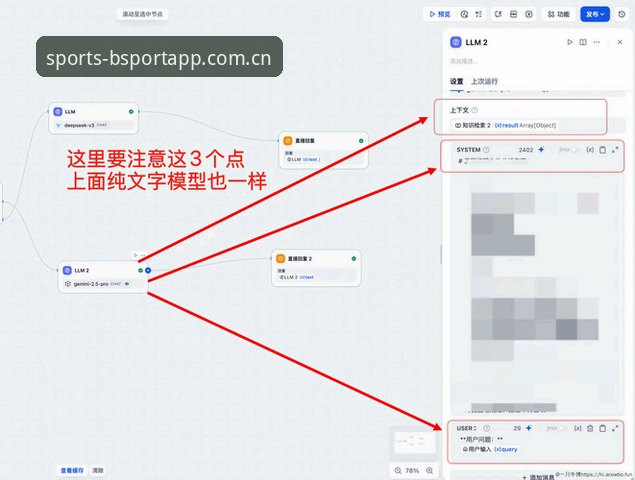Screen dimensions: 635x480
Task: Open the USER role selector dropdown
Action: pyautogui.click(x=467, y=428)
